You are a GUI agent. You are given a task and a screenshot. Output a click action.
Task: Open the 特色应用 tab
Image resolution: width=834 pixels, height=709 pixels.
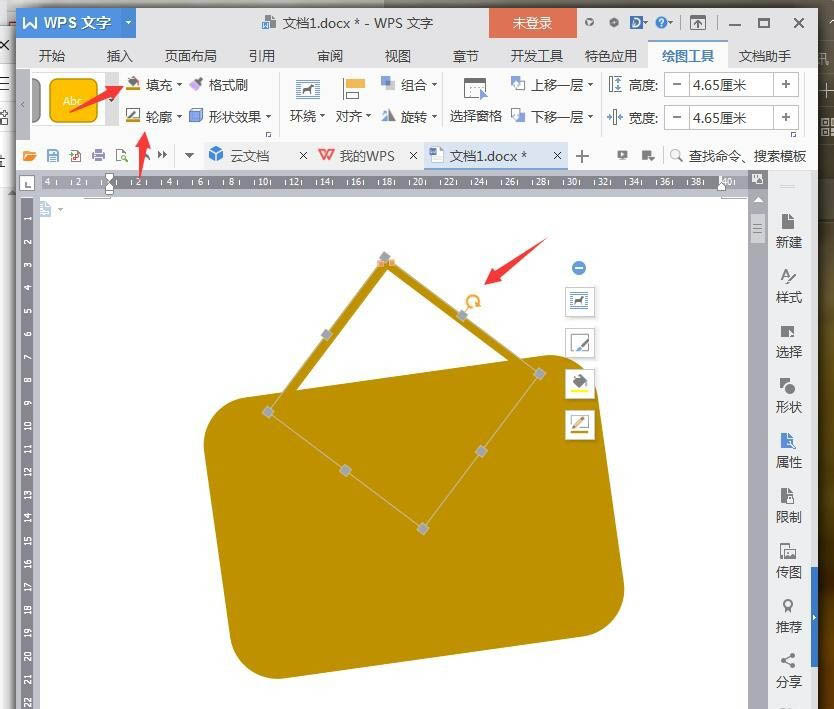coord(611,56)
